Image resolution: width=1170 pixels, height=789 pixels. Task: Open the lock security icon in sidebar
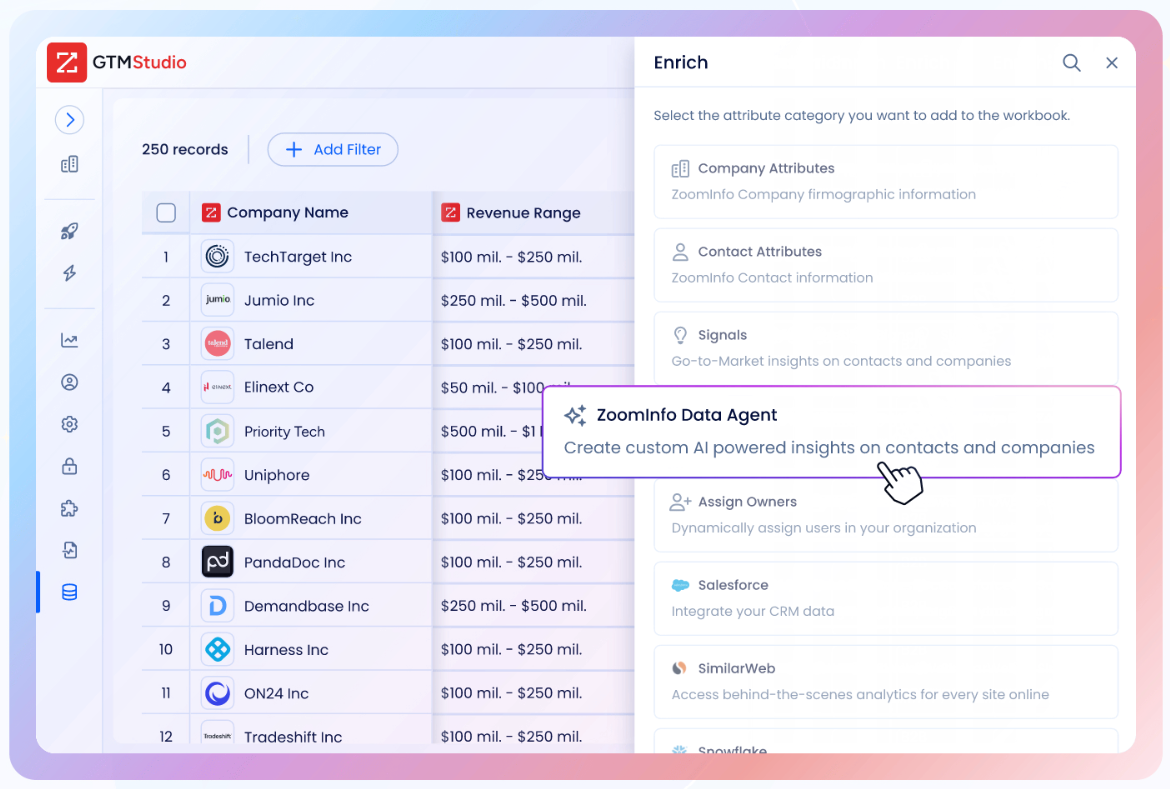pos(69,467)
